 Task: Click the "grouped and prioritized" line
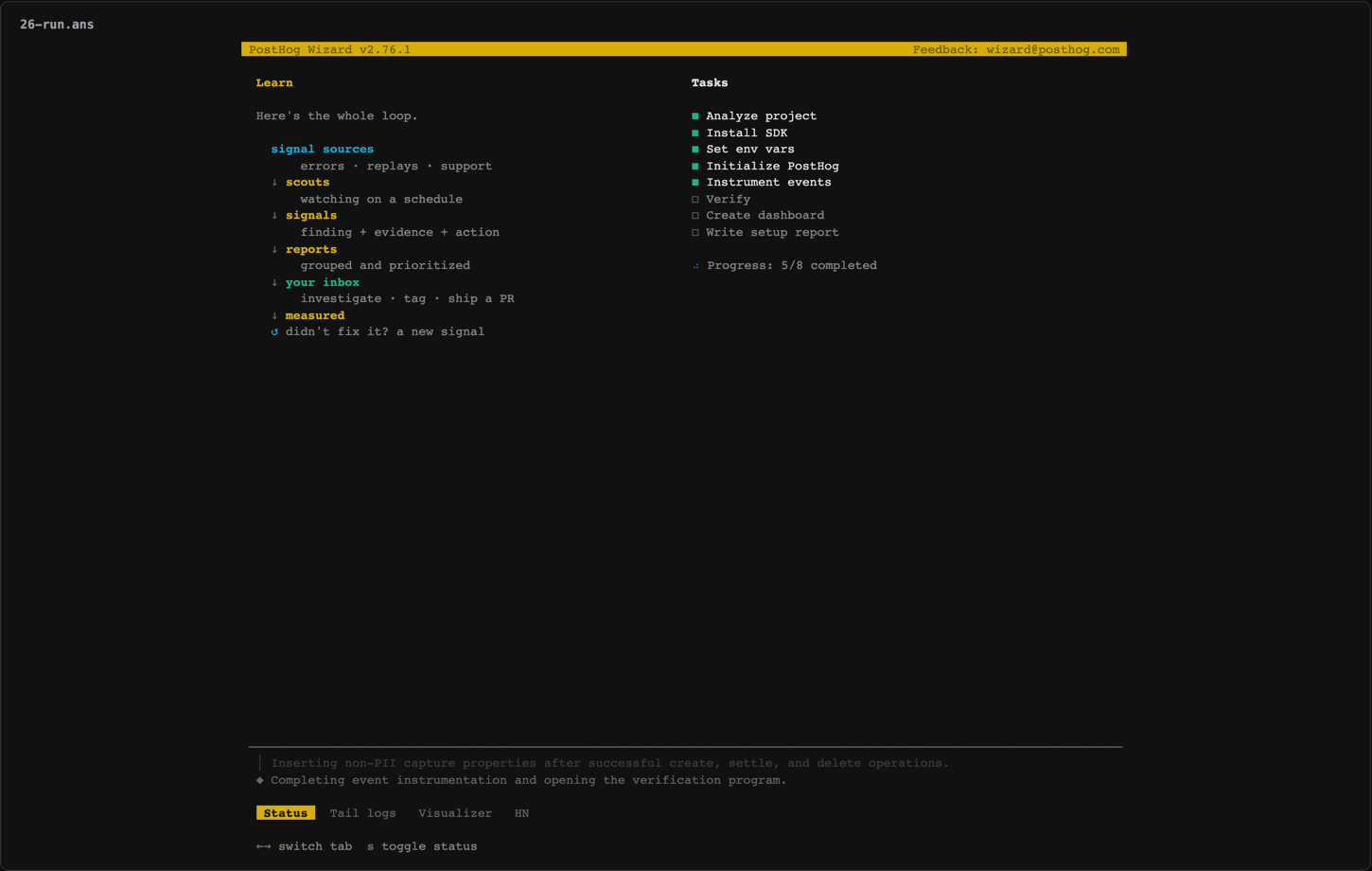click(x=385, y=266)
